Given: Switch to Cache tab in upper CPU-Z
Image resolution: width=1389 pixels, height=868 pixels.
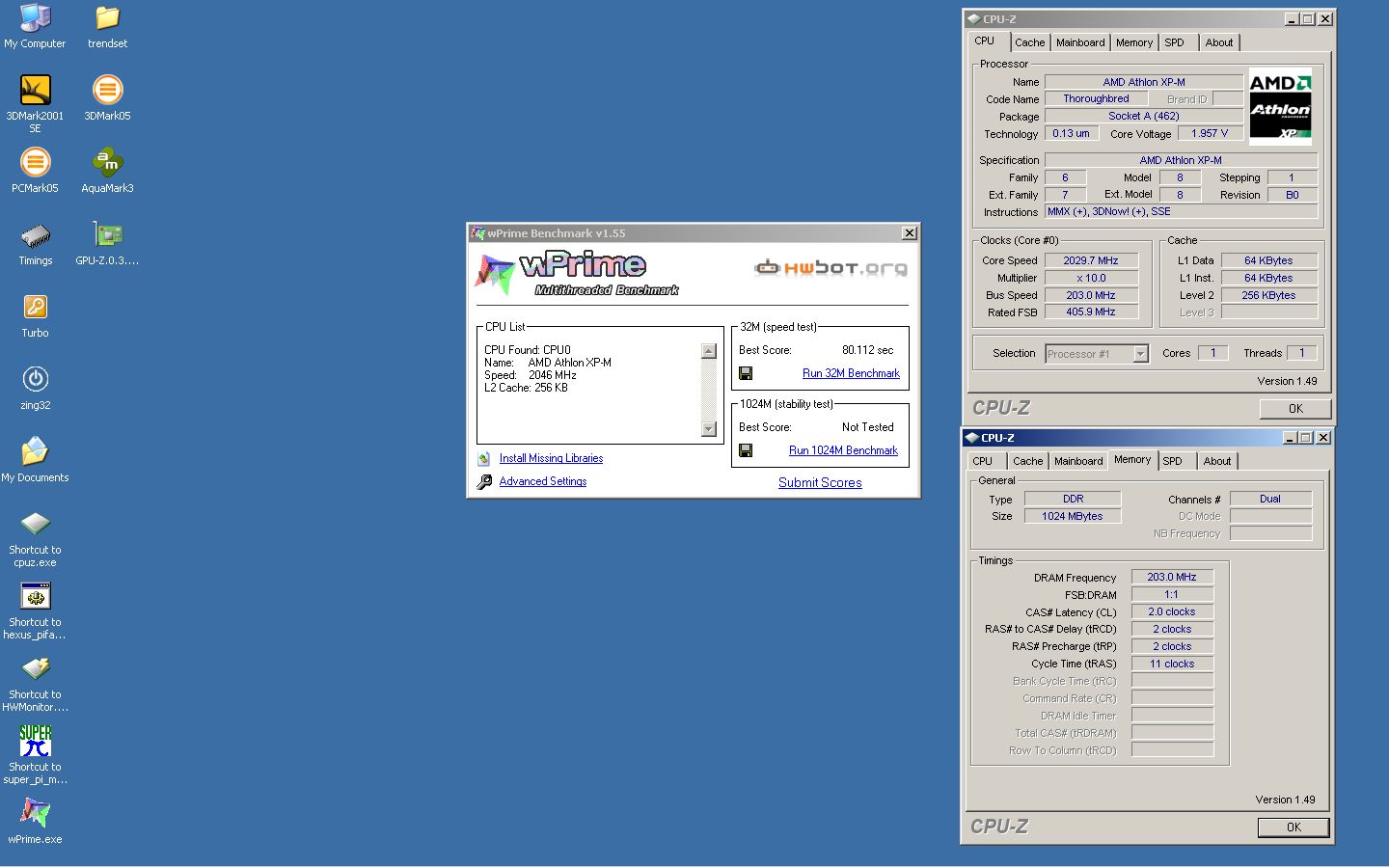Looking at the screenshot, I should click(x=1029, y=42).
